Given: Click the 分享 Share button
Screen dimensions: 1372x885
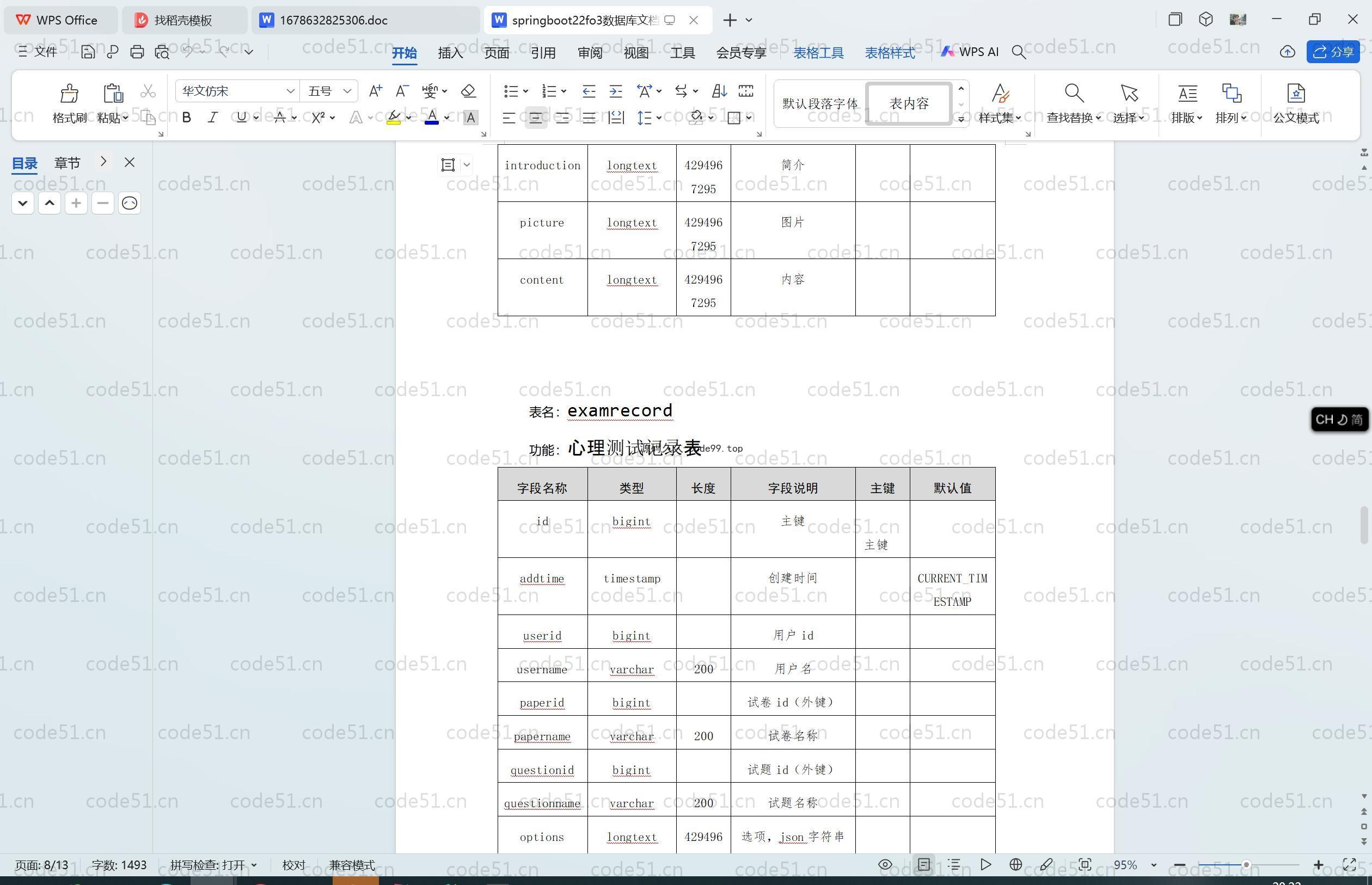Looking at the screenshot, I should coord(1333,52).
